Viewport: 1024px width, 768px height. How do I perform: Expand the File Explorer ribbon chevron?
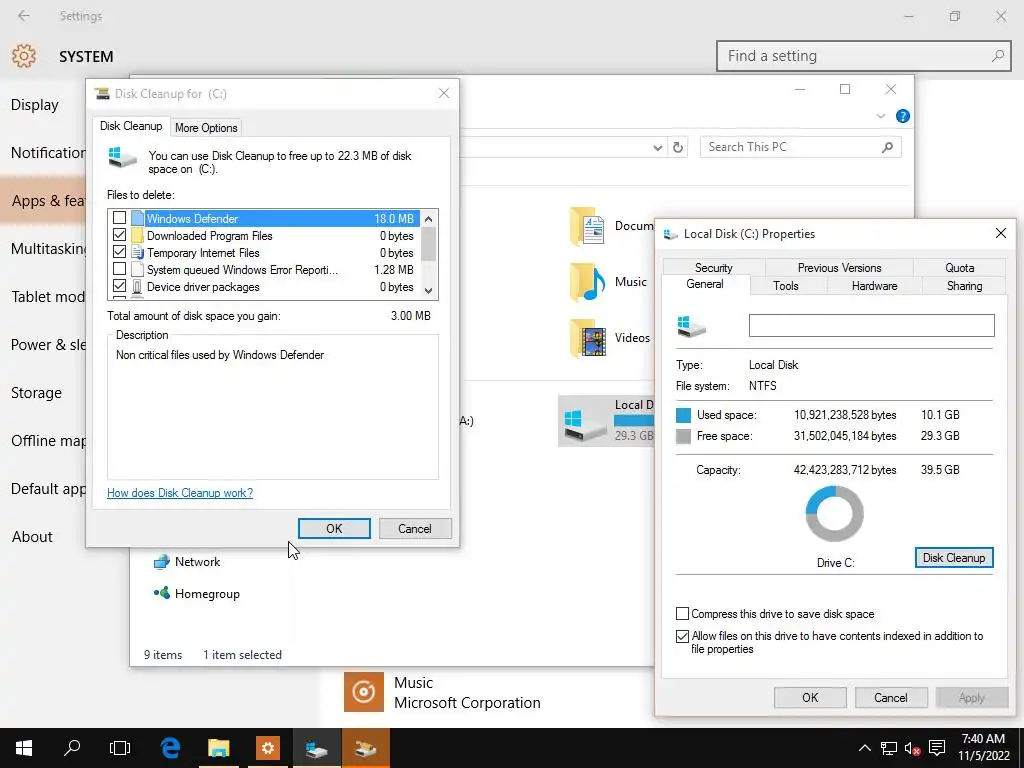pyautogui.click(x=880, y=116)
